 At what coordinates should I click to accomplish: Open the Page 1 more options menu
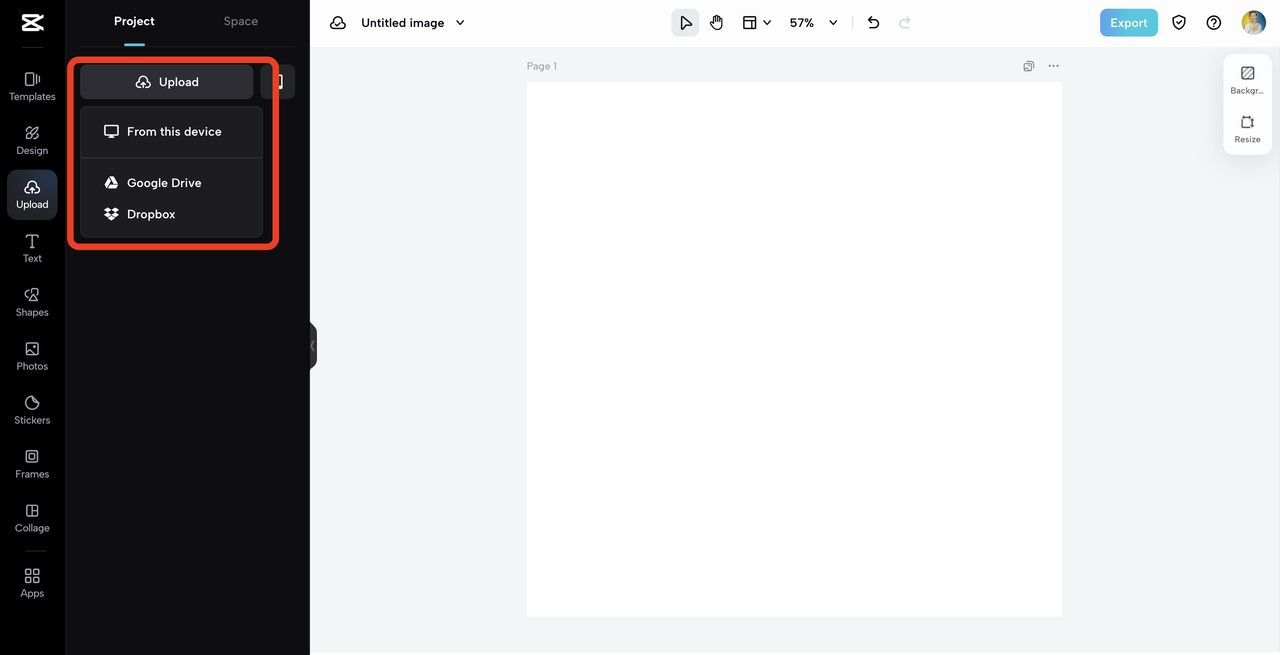(1053, 66)
